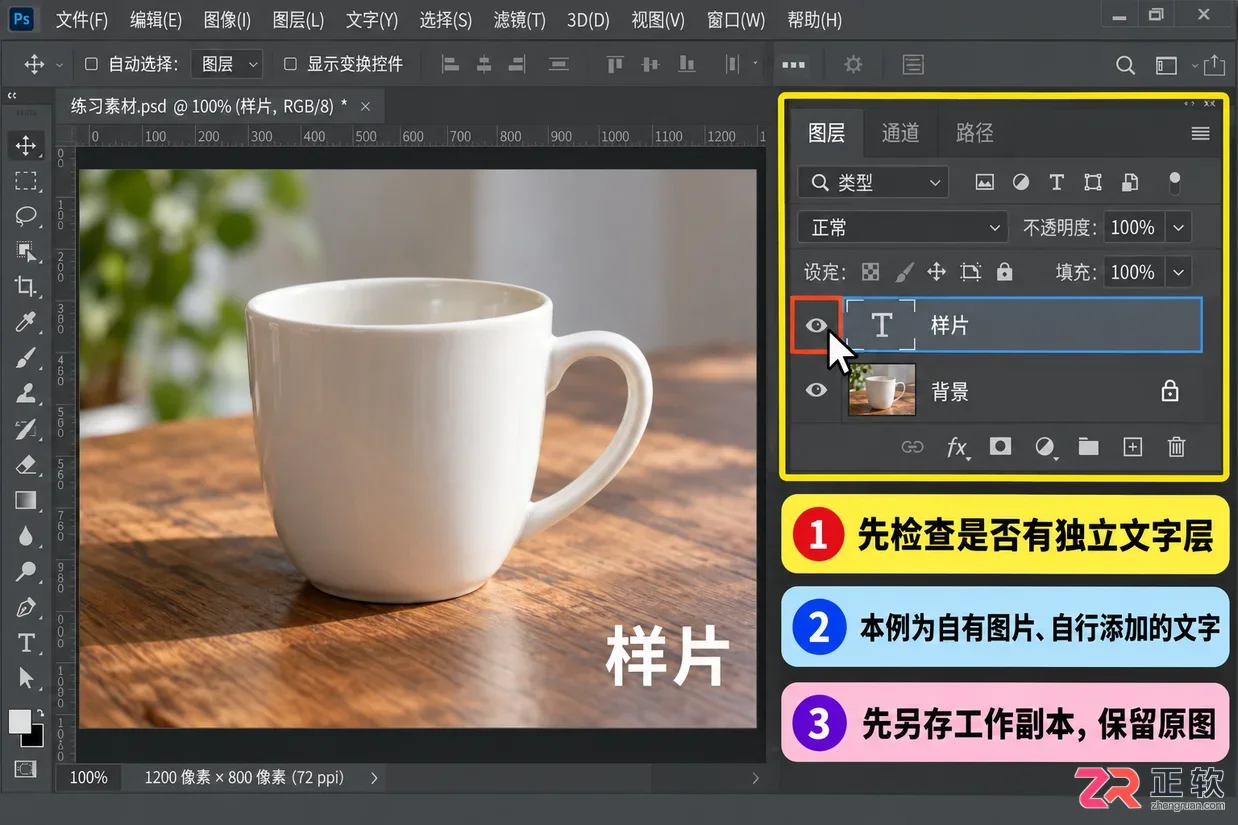This screenshot has width=1238, height=825.
Task: Select the Eyedropper tool
Action: (x=26, y=322)
